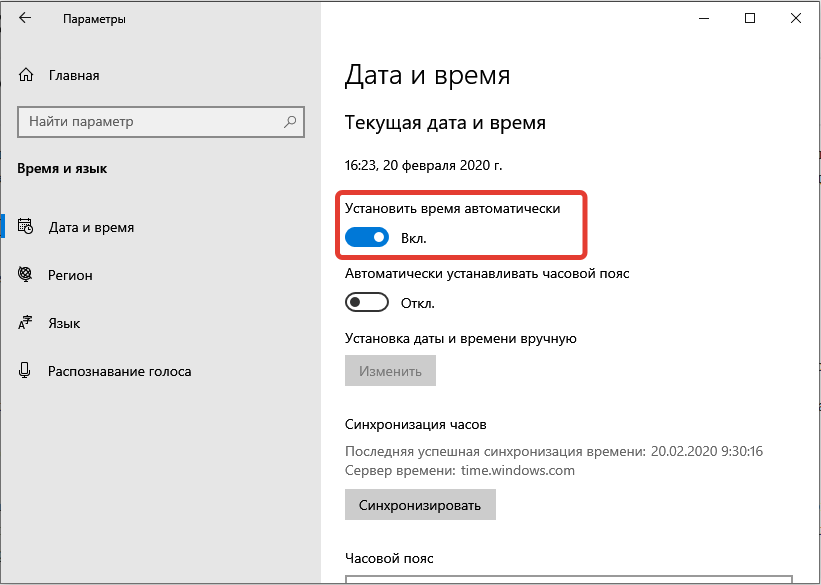The width and height of the screenshot is (821, 585).
Task: Click the Синхронизация часов heading
Action: coord(416,424)
